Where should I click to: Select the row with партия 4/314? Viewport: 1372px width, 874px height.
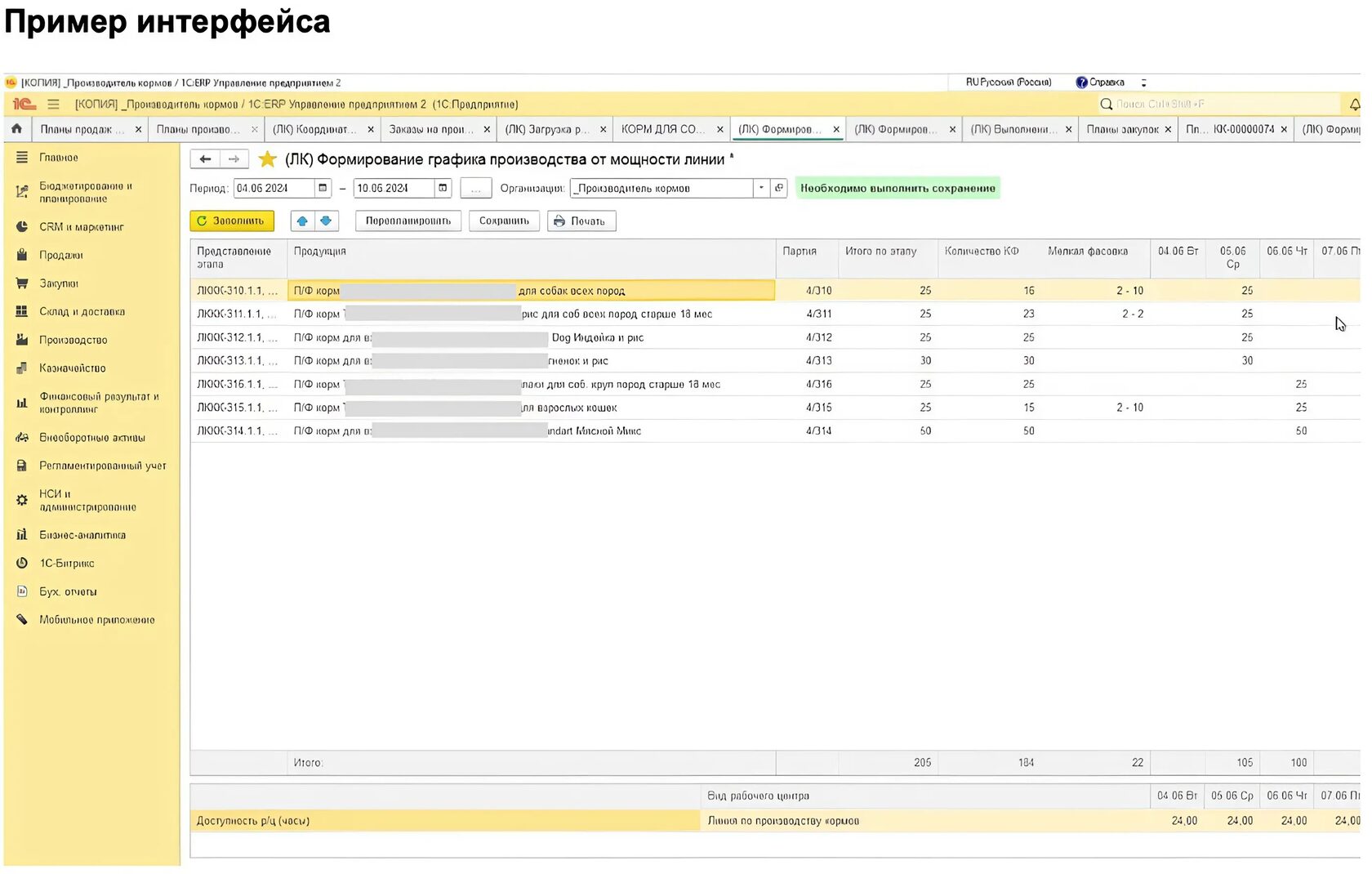[775, 430]
